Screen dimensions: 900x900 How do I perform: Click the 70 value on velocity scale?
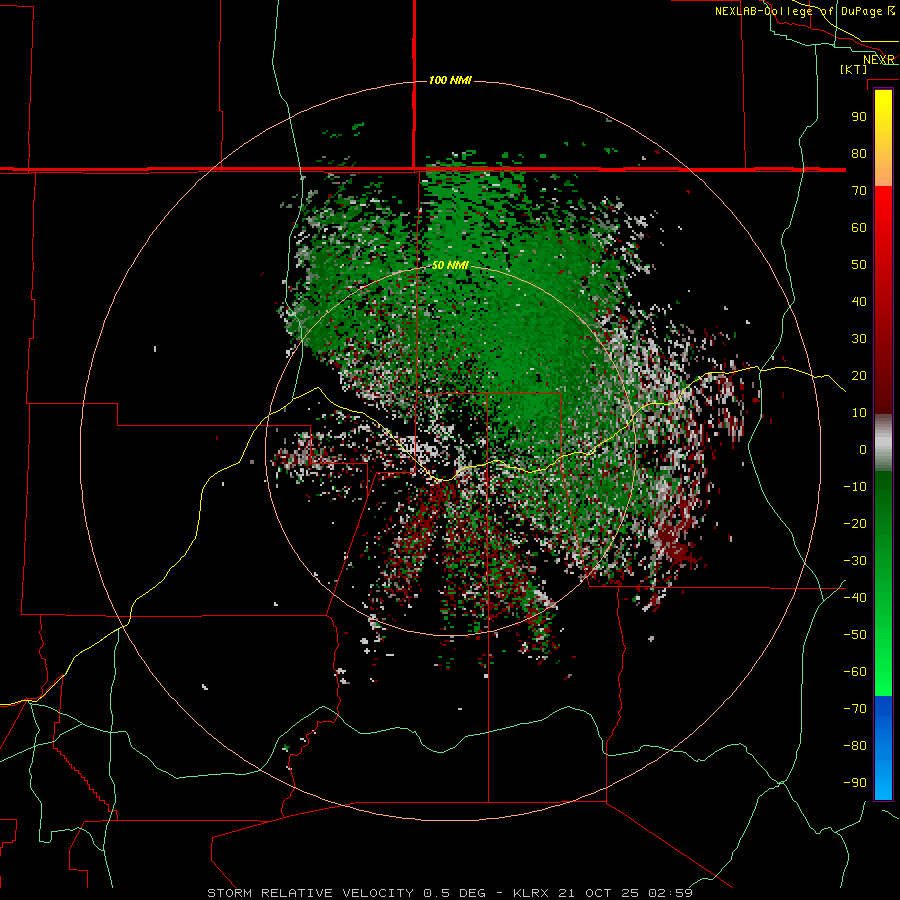pyautogui.click(x=859, y=191)
